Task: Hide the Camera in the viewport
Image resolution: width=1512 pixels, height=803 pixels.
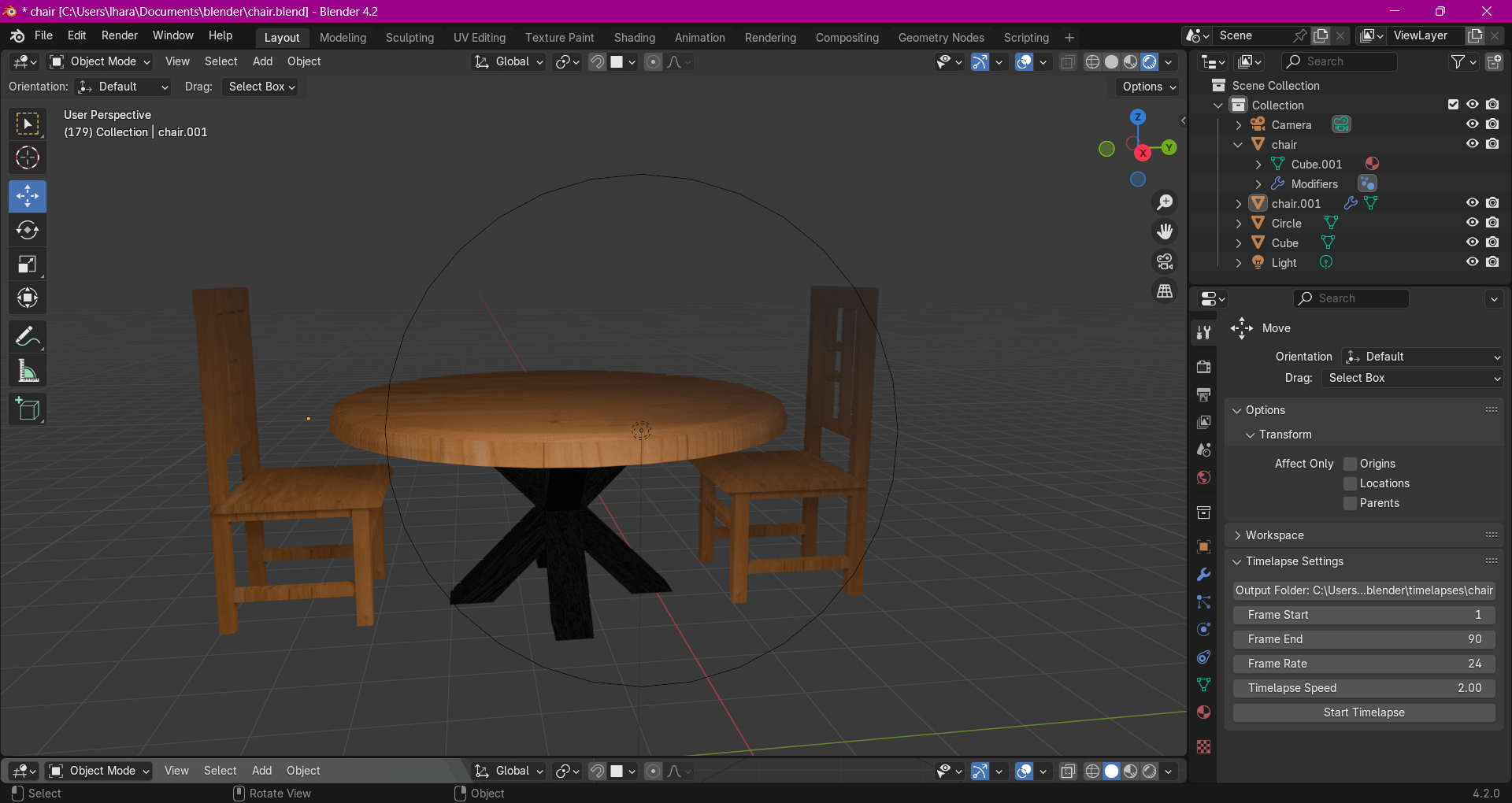Action: 1472,124
